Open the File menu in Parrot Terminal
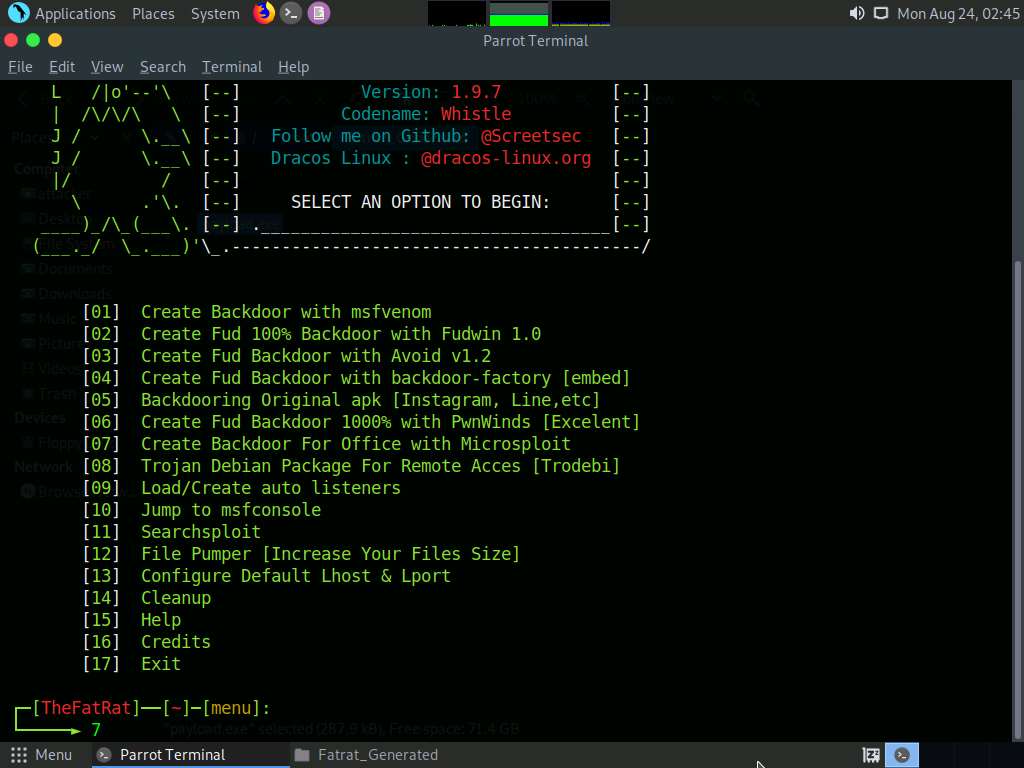 [x=20, y=67]
